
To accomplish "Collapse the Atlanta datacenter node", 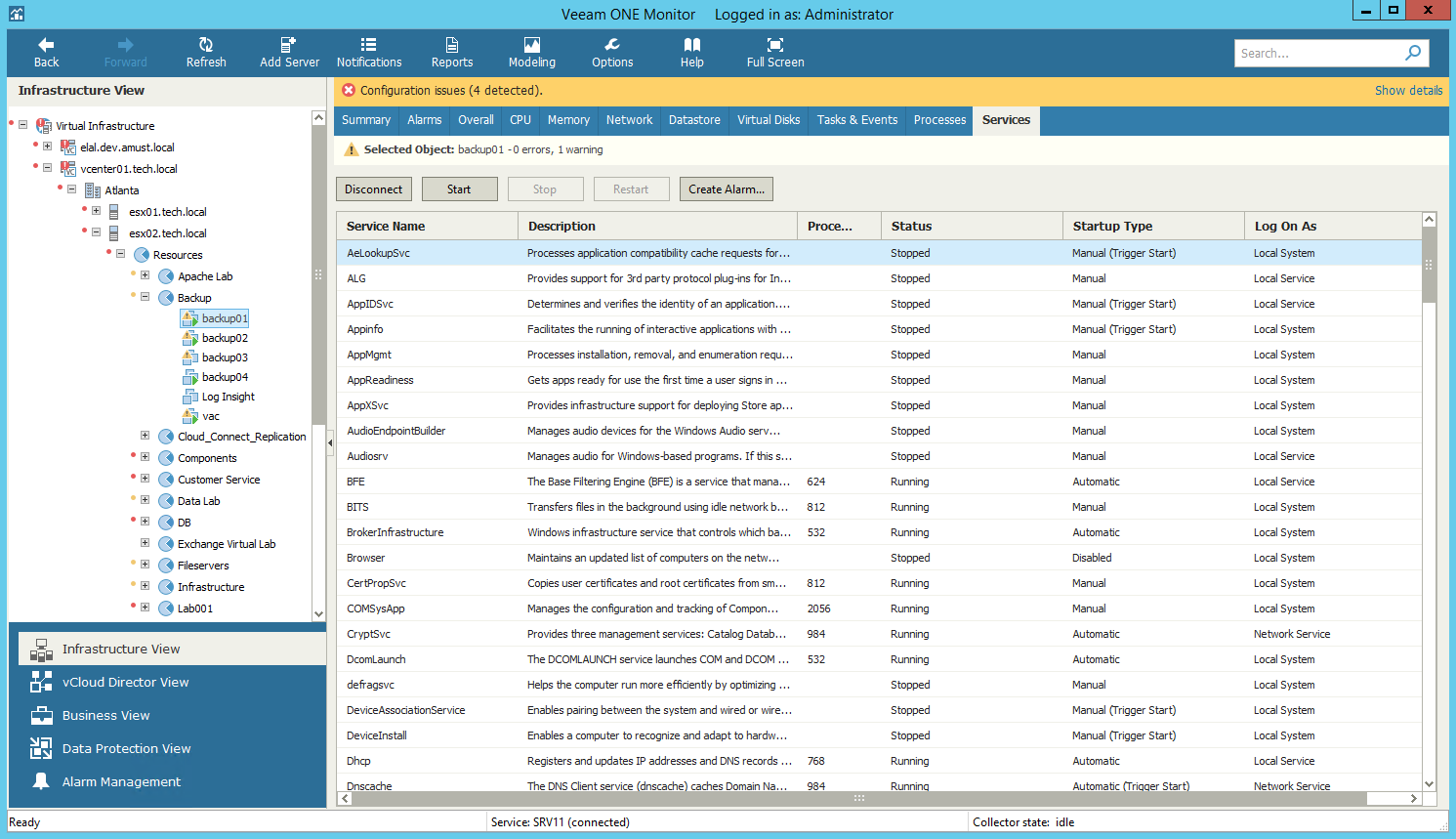I will click(x=71, y=189).
